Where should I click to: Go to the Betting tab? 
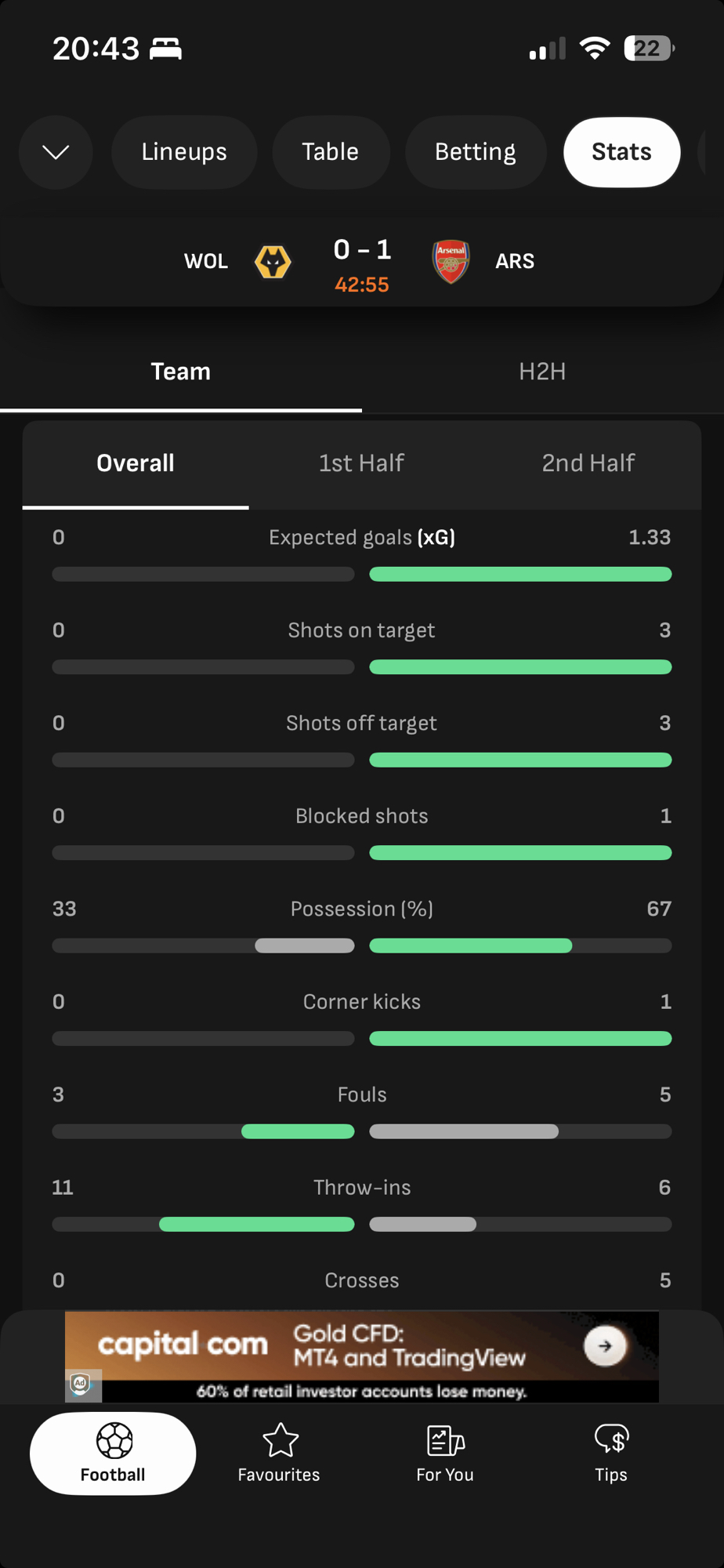pyautogui.click(x=475, y=152)
